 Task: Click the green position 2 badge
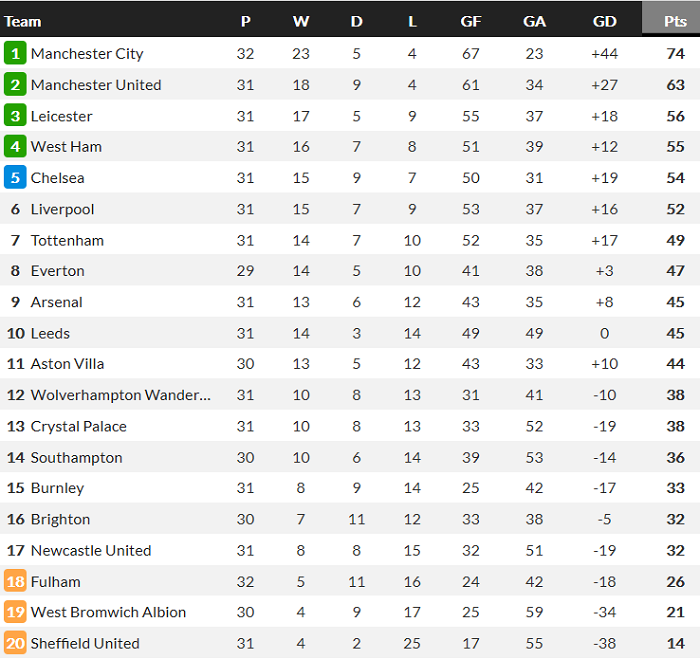click(x=15, y=85)
